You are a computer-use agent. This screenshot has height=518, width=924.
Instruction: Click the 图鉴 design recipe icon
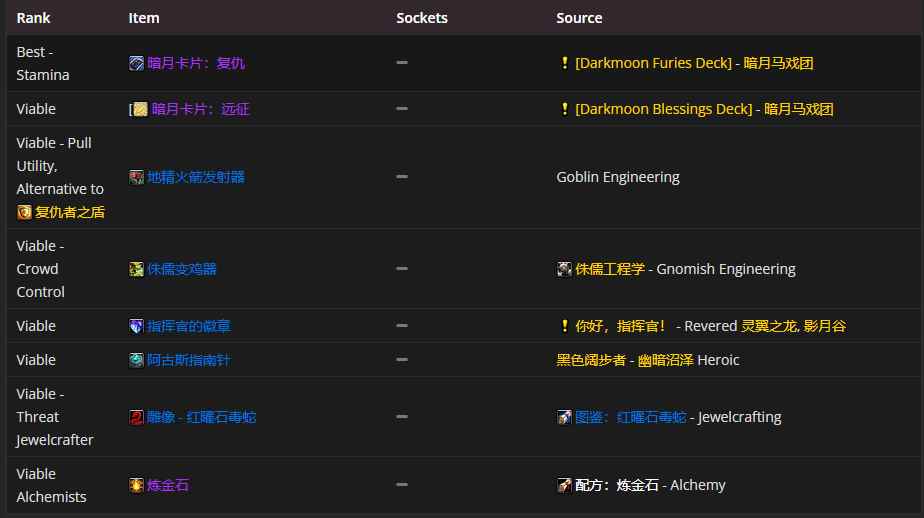point(564,417)
